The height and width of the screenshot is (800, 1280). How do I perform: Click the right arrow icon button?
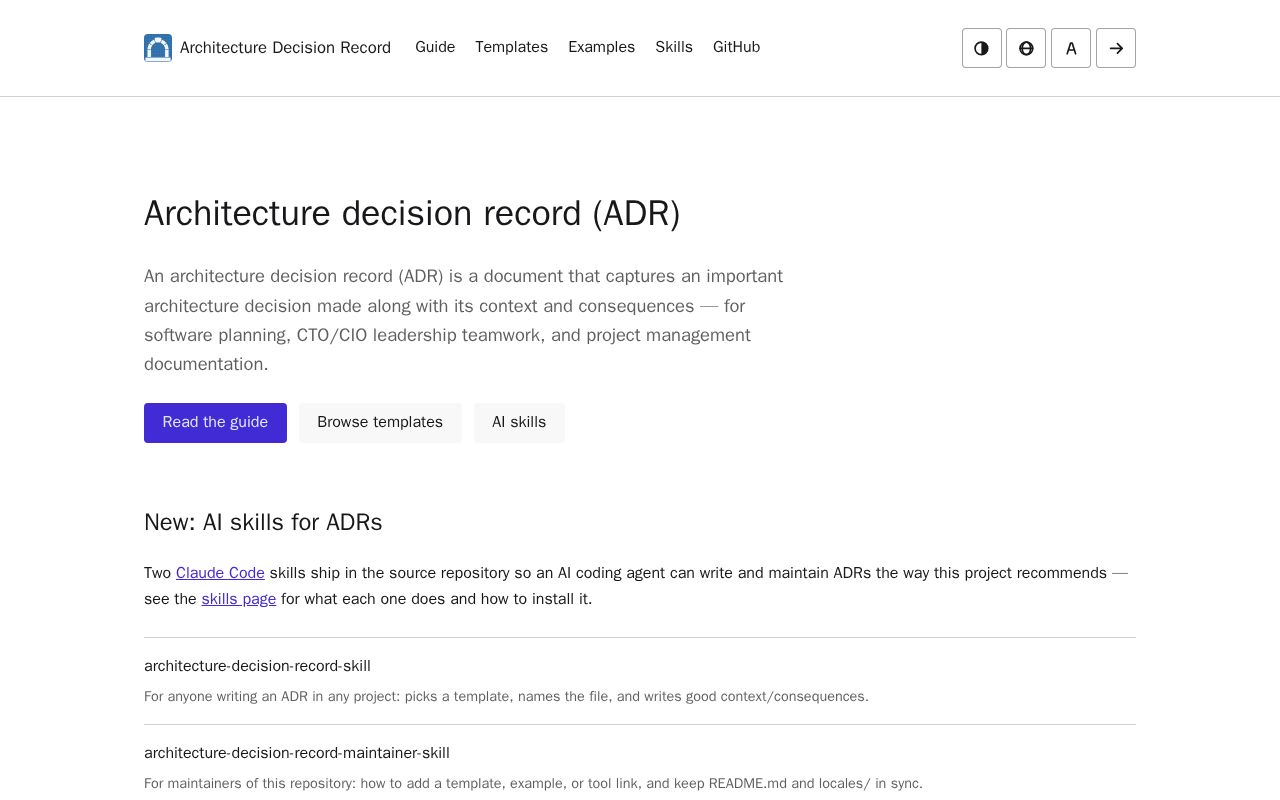(x=1116, y=48)
